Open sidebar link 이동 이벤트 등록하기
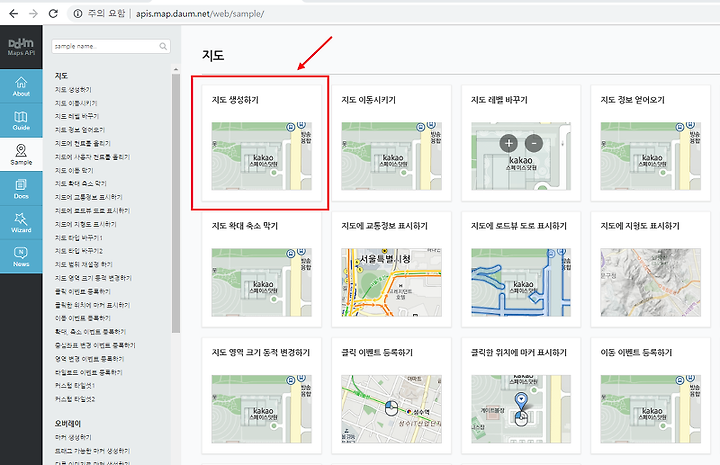This screenshot has height=465, width=720. pos(83,318)
